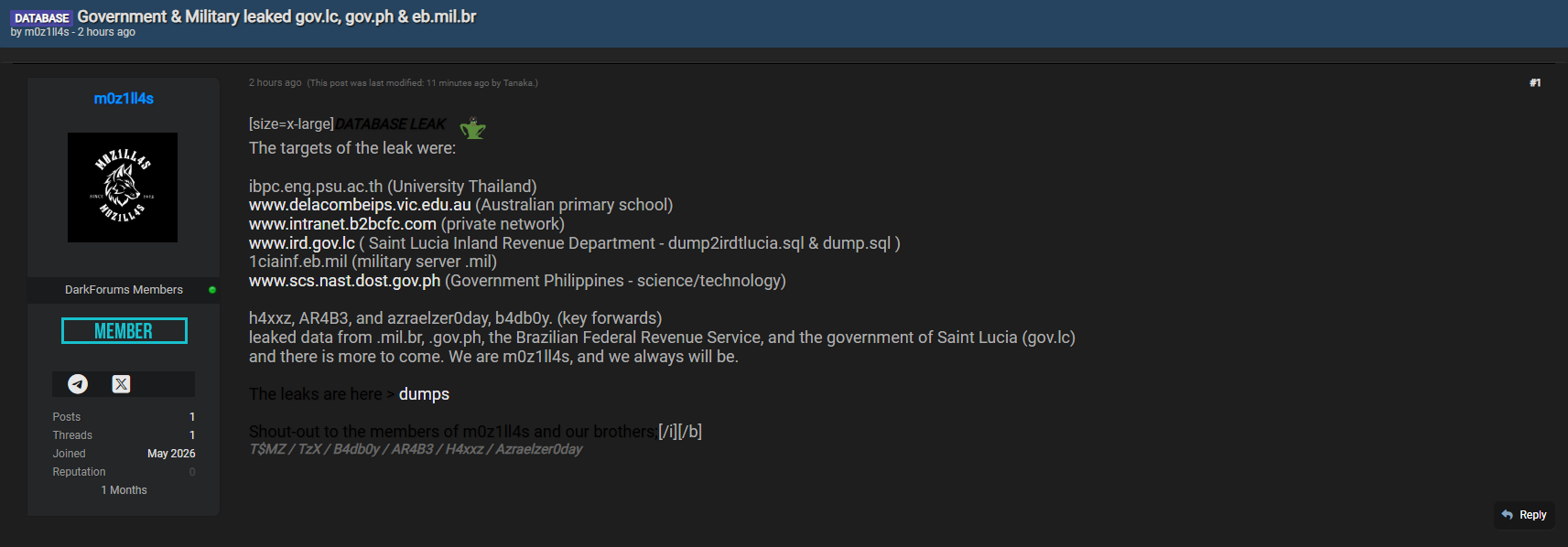The width and height of the screenshot is (1568, 547).
Task: Click the DATABASE tag badge
Action: pyautogui.click(x=42, y=17)
